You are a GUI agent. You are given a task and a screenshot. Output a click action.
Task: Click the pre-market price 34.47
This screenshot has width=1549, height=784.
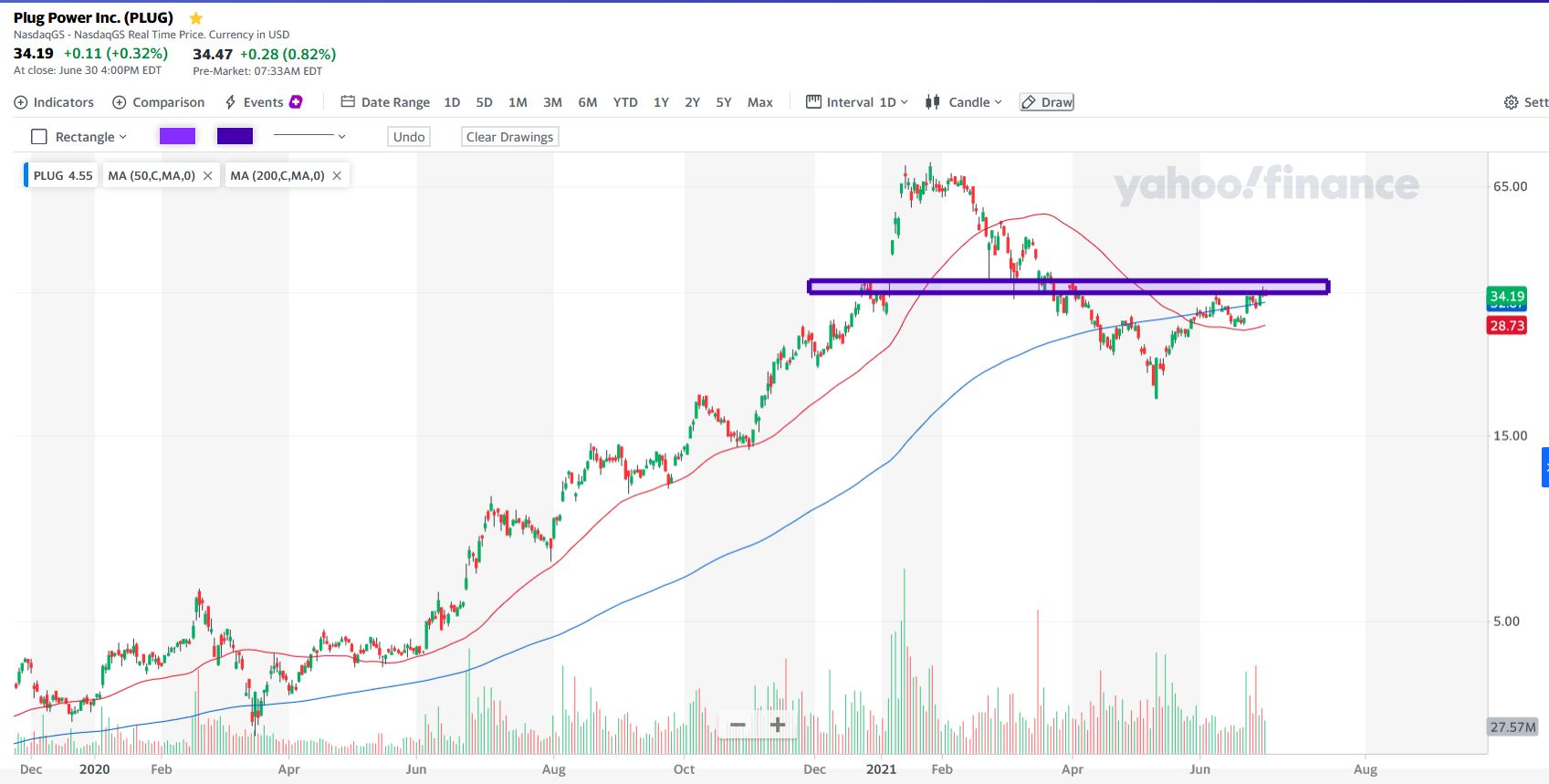pyautogui.click(x=213, y=54)
